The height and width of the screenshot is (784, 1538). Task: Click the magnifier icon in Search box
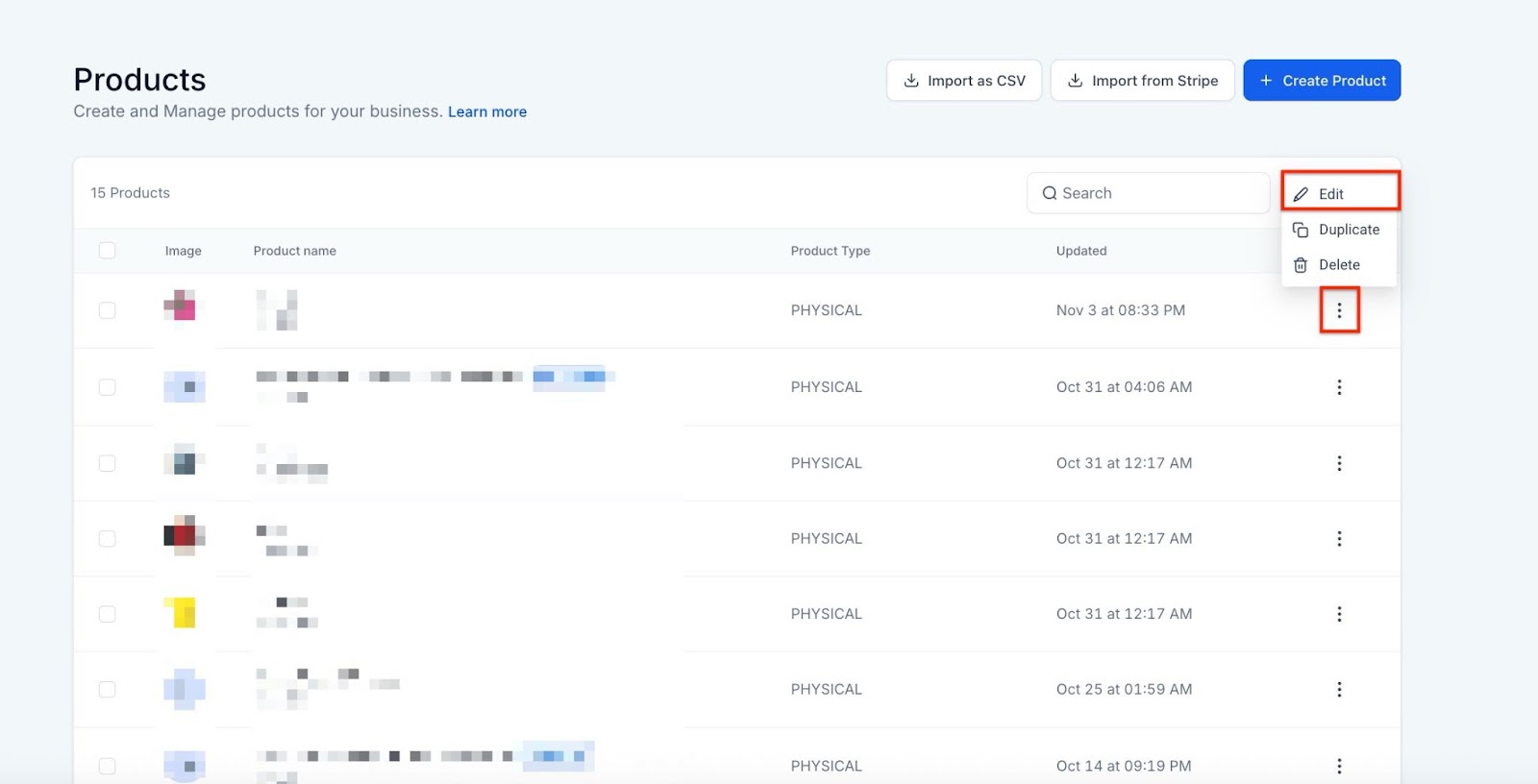point(1049,193)
